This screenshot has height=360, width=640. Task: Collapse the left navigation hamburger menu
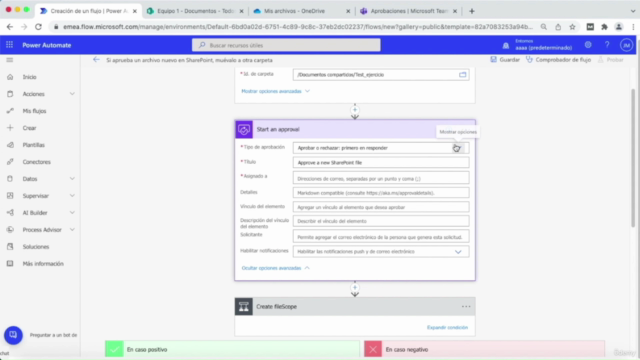click(x=10, y=60)
